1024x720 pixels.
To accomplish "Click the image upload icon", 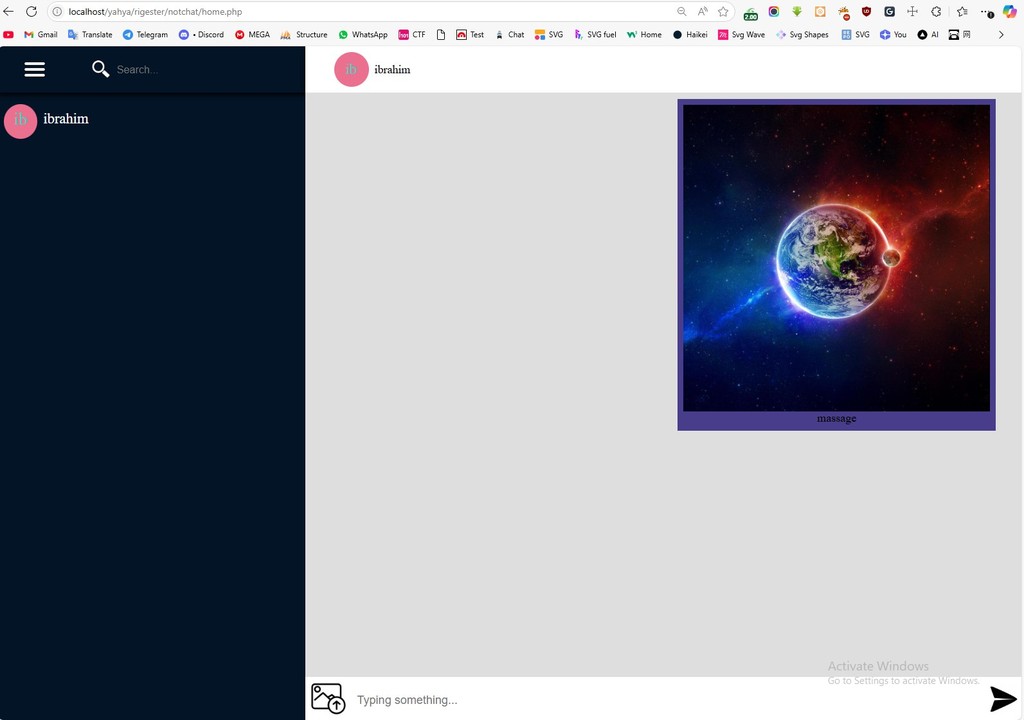I will pyautogui.click(x=328, y=698).
